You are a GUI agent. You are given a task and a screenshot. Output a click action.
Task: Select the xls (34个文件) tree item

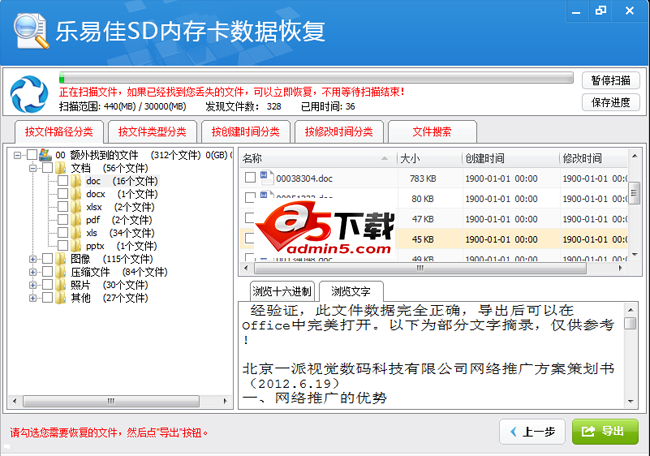click(x=120, y=233)
